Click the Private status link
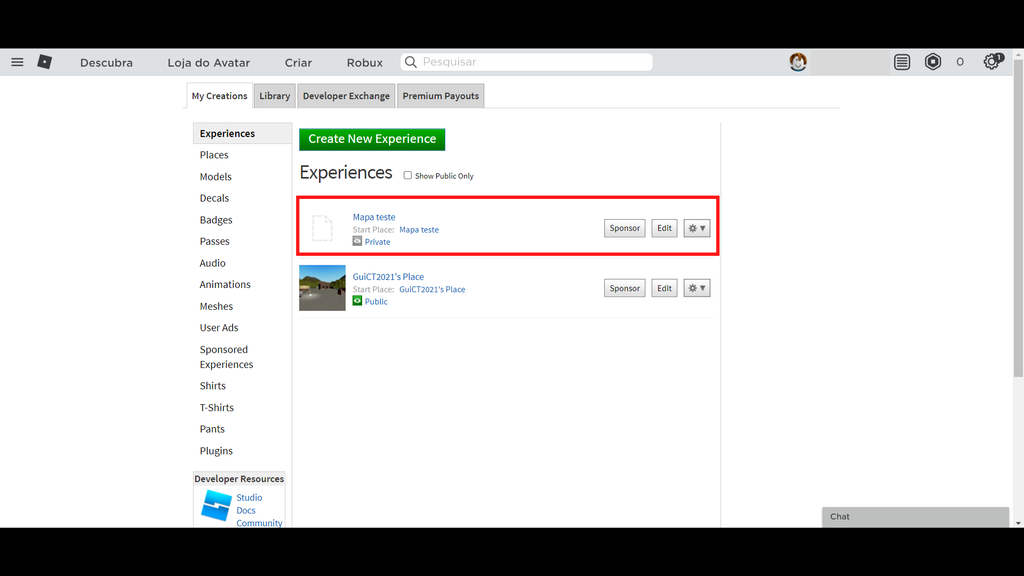Image resolution: width=1024 pixels, height=576 pixels. pyautogui.click(x=377, y=242)
